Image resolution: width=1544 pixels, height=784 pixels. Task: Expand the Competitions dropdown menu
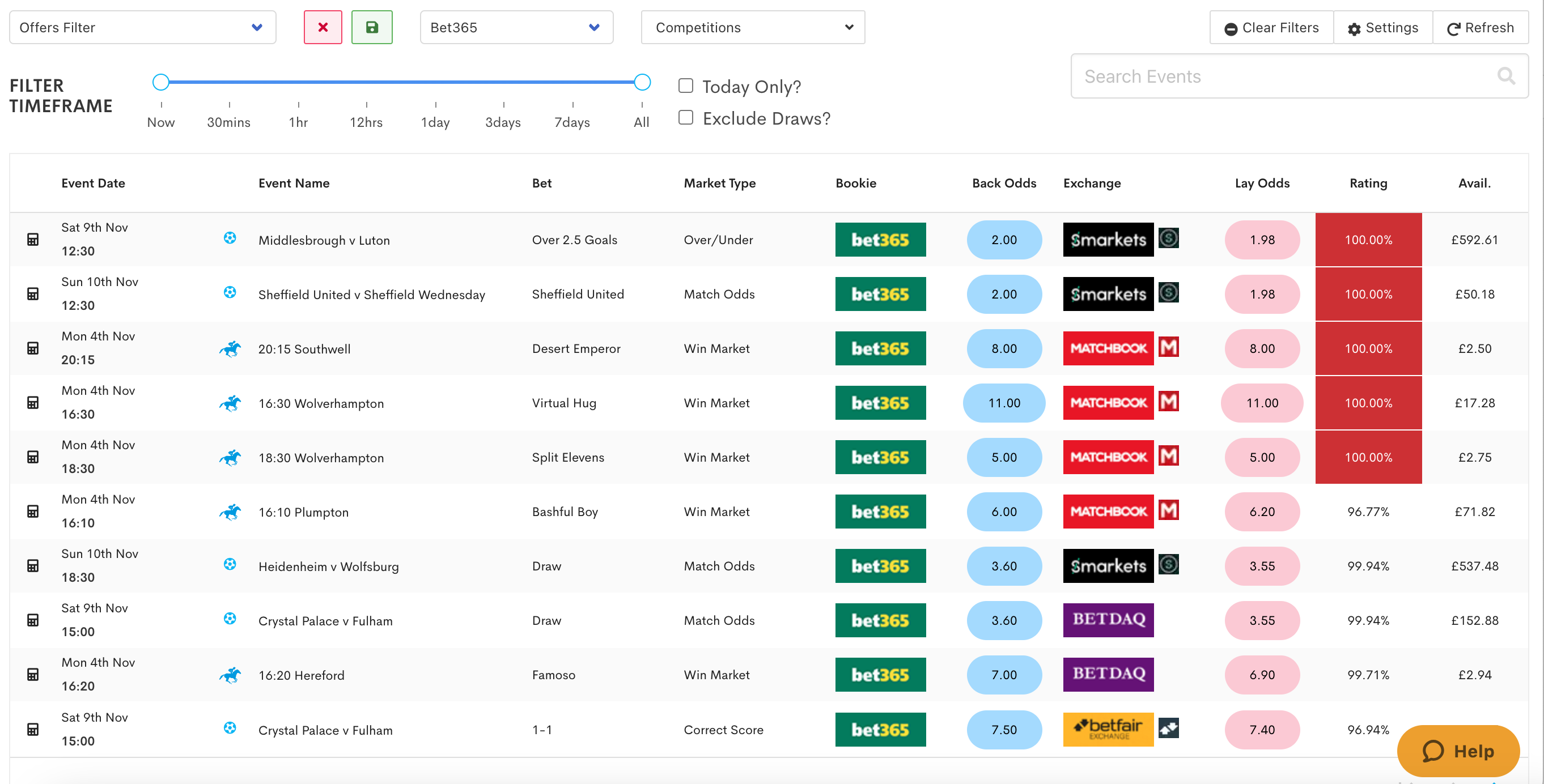[752, 27]
